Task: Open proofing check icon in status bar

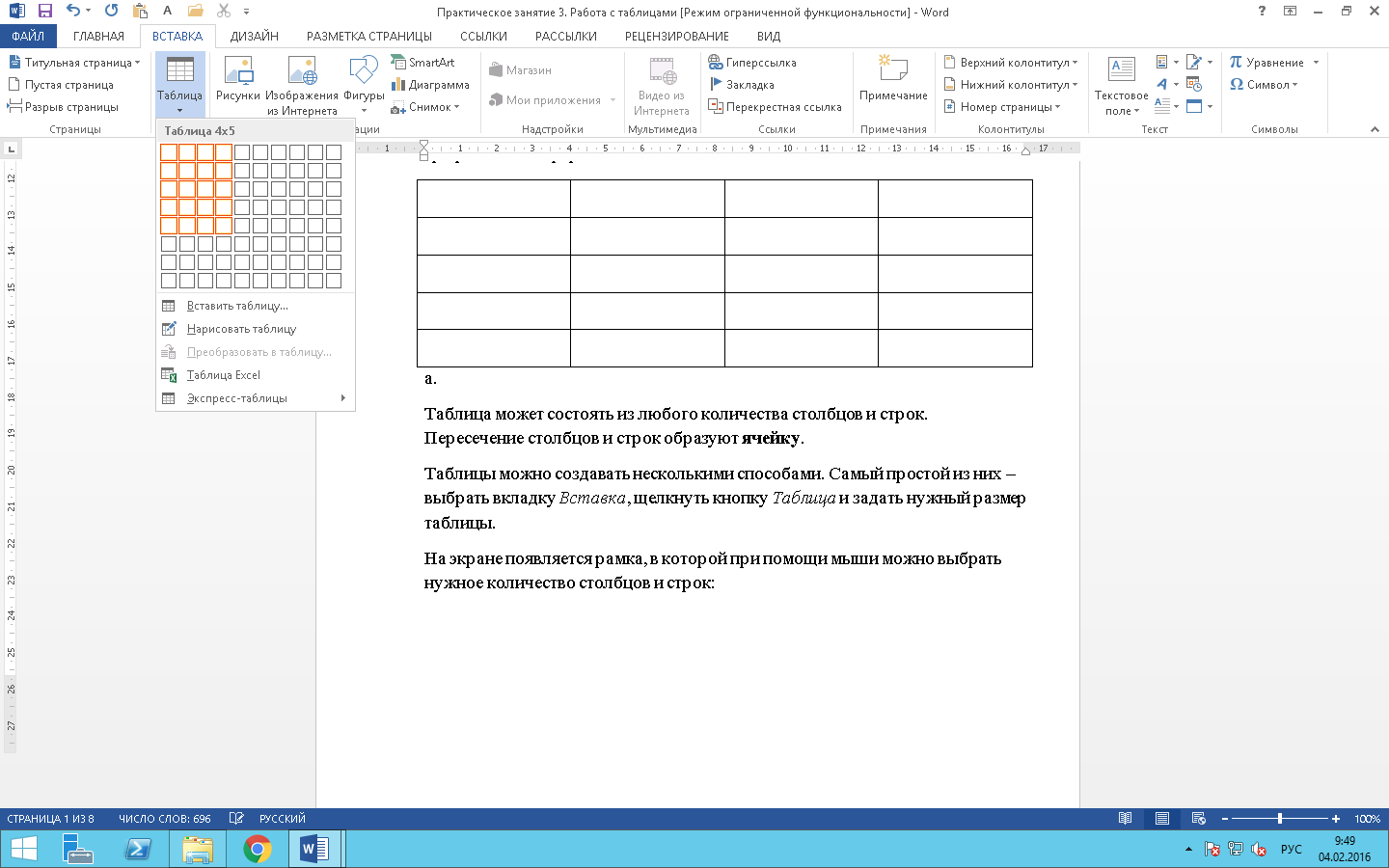Action: point(236,819)
